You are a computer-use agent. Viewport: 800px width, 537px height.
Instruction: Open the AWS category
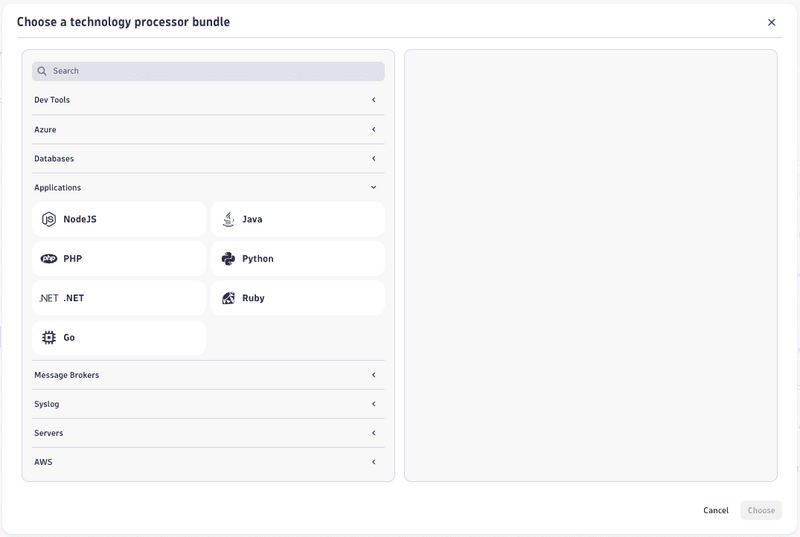43,462
